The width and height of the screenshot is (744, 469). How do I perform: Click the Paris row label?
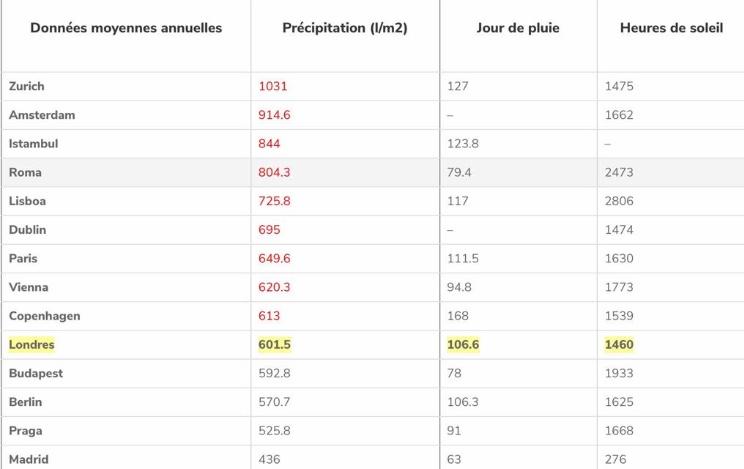tap(24, 259)
